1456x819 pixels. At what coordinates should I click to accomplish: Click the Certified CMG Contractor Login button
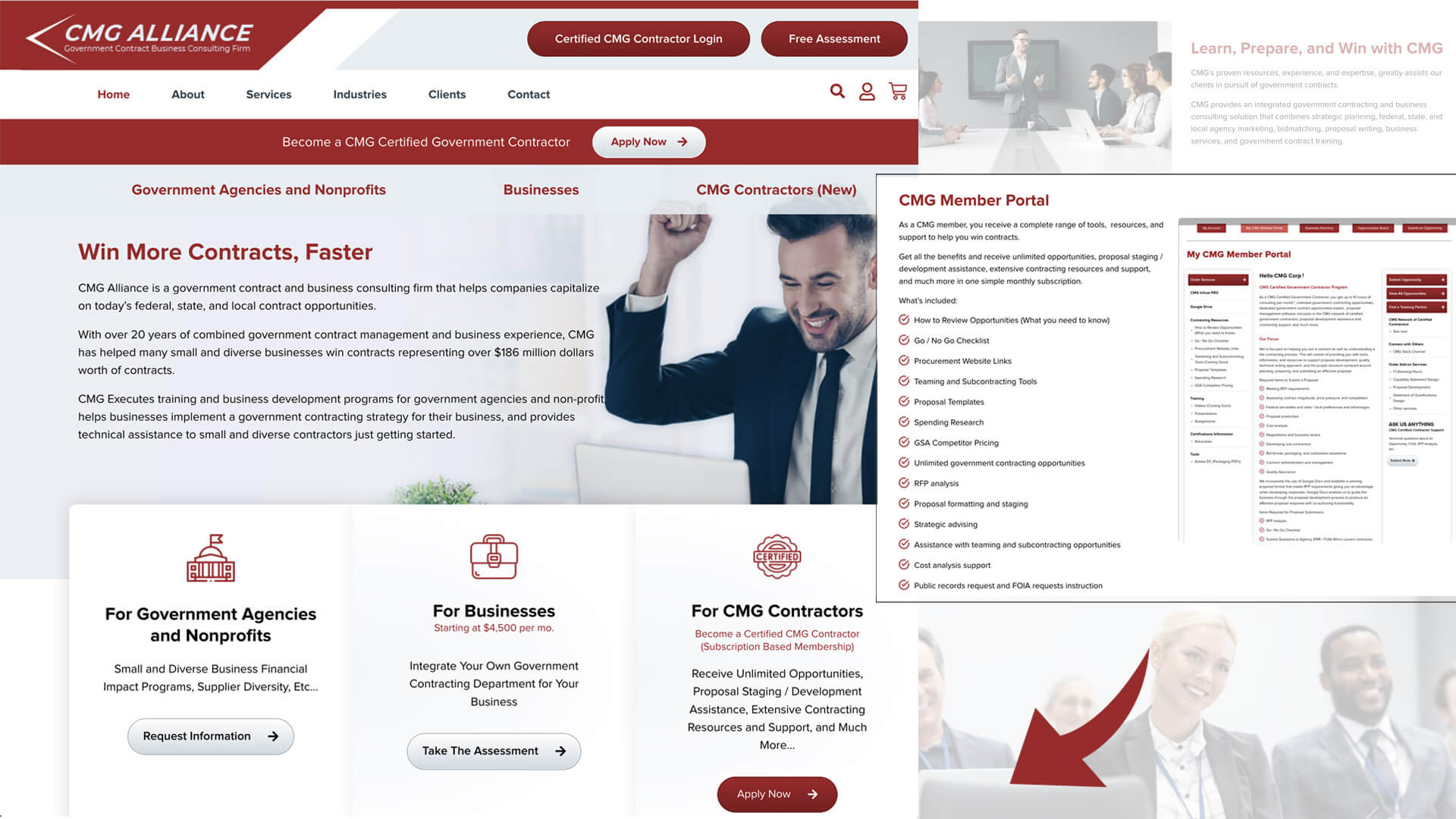[638, 38]
